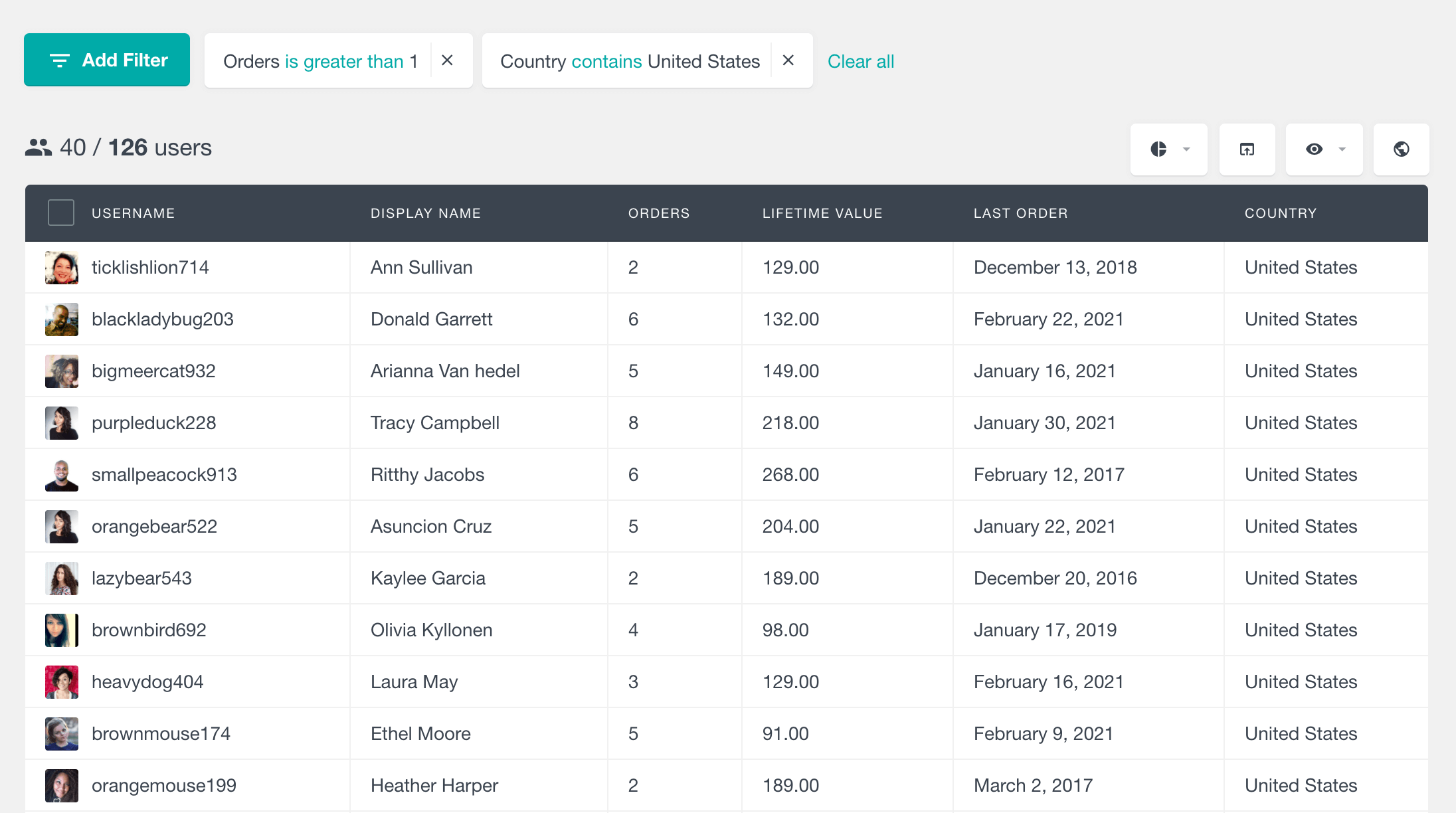Click the globe map view icon
Viewport: 1456px width, 813px height.
(1402, 149)
